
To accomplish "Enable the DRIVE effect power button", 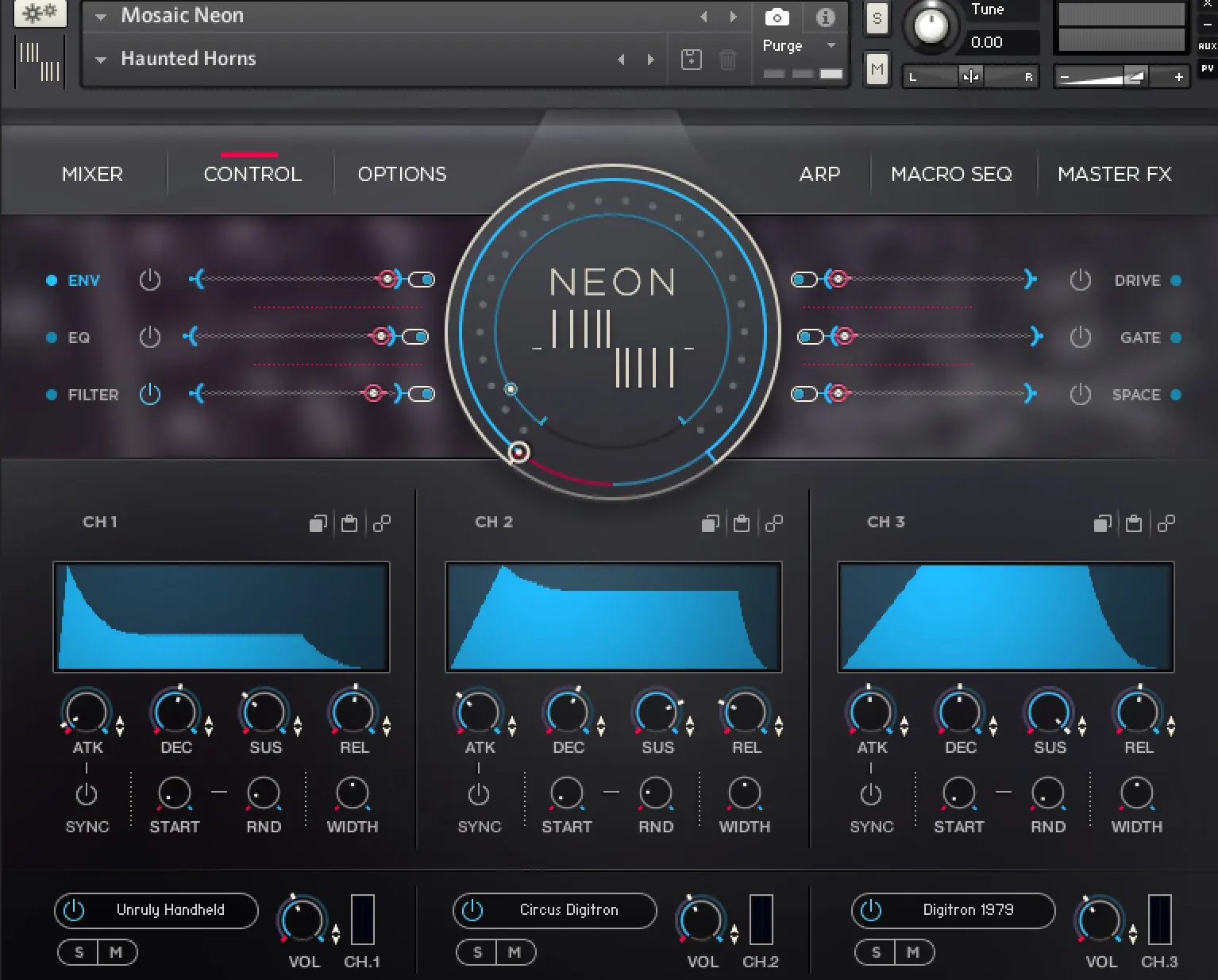I will coord(1080,280).
